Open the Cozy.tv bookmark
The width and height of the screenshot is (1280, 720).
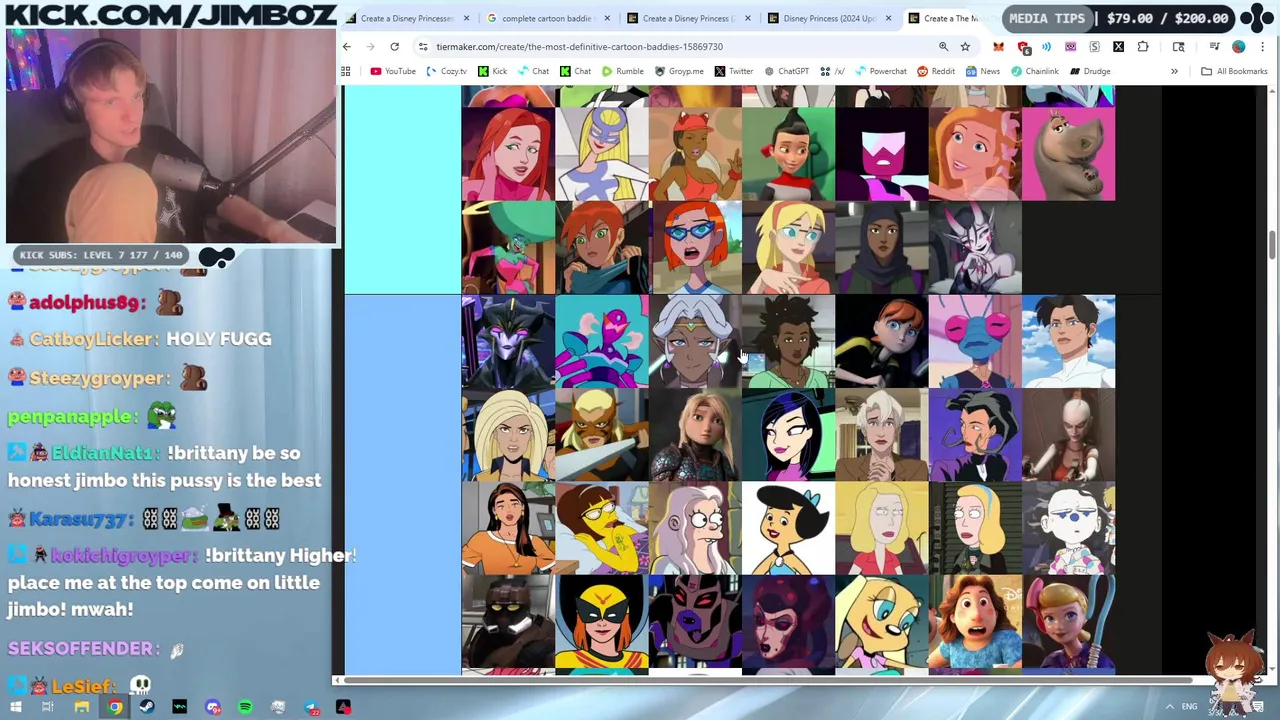coord(446,71)
